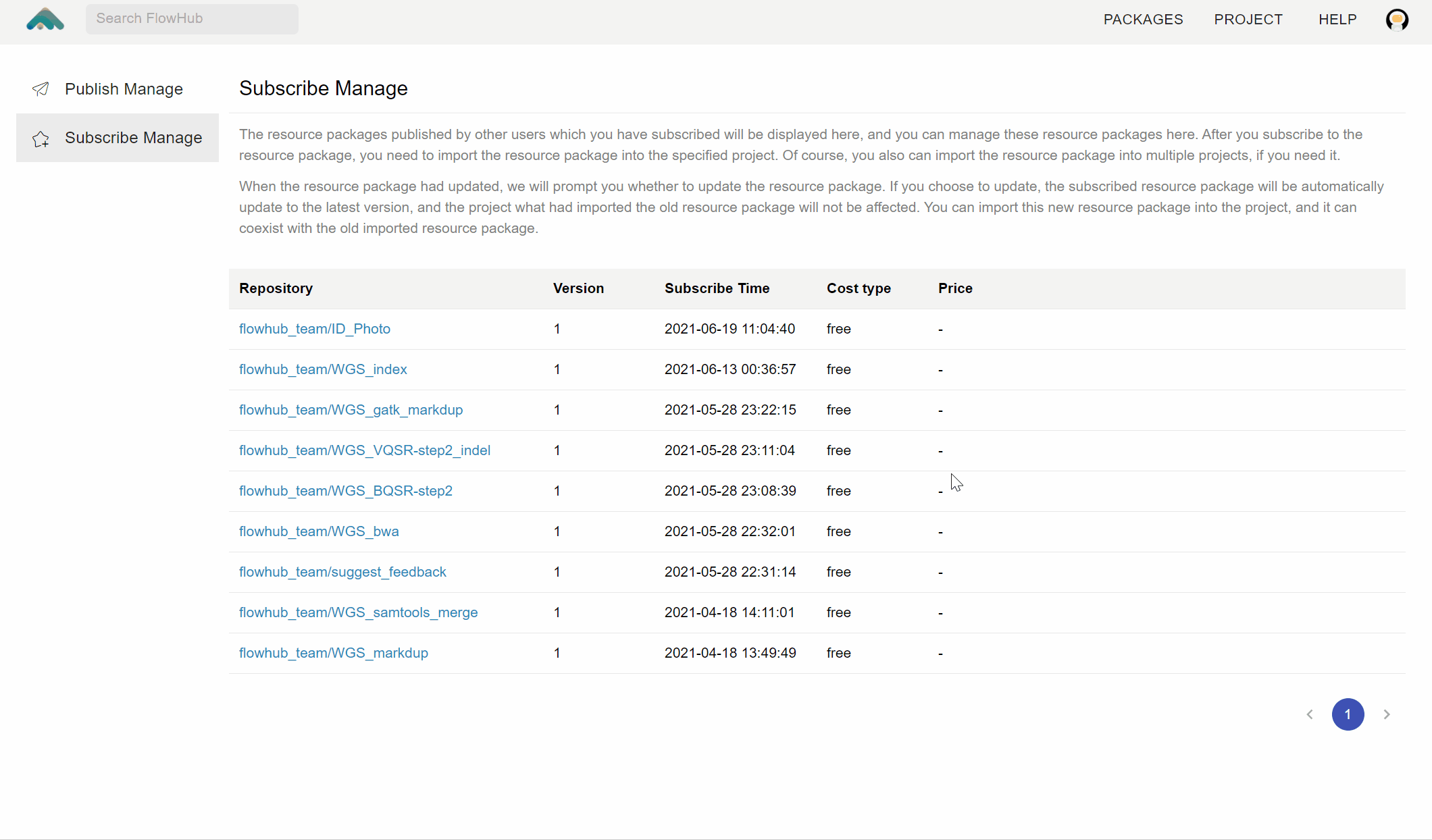1432x840 pixels.
Task: Select subscribe time 2021-06-19 11:04:40
Action: [x=730, y=329]
